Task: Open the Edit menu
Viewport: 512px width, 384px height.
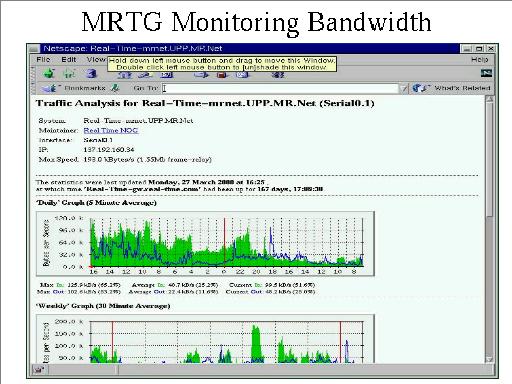Action: [69, 60]
